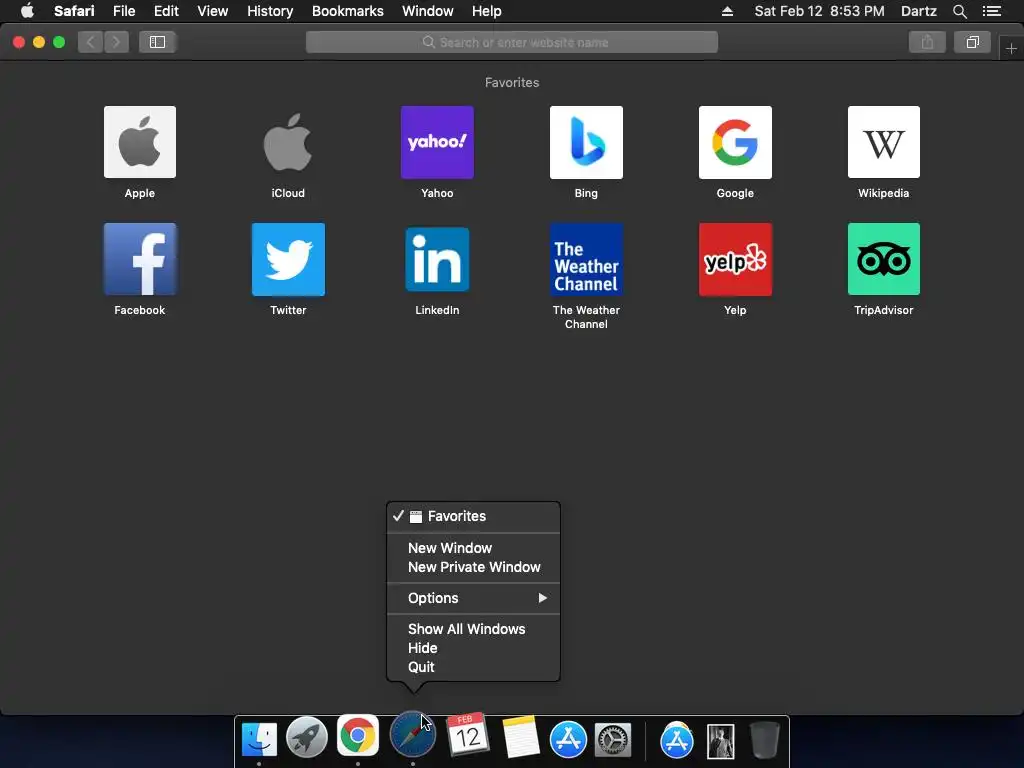Click the Safari compass Dock icon
The image size is (1024, 768).
pyautogui.click(x=412, y=735)
